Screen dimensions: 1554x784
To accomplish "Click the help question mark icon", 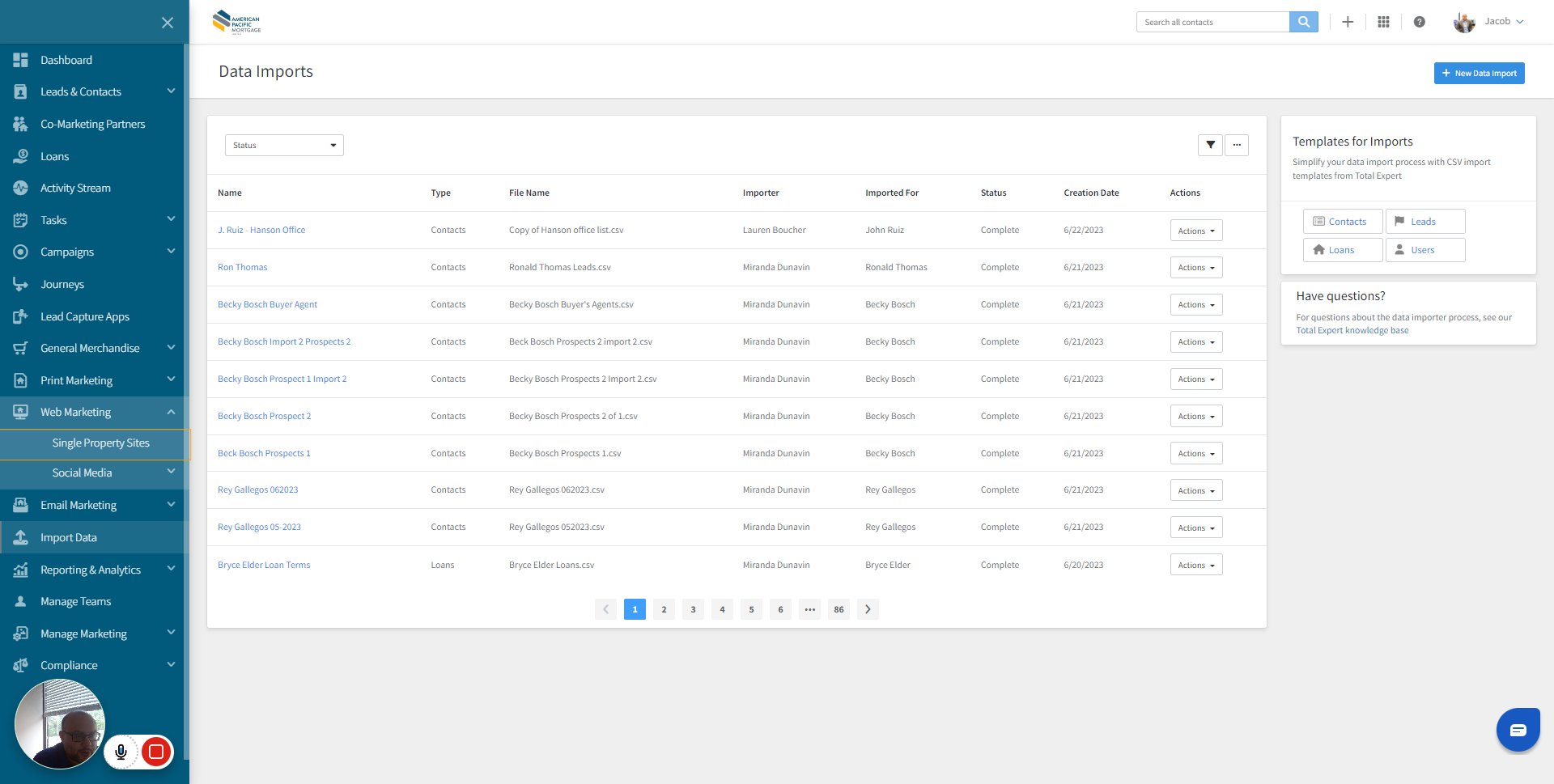I will (x=1420, y=22).
